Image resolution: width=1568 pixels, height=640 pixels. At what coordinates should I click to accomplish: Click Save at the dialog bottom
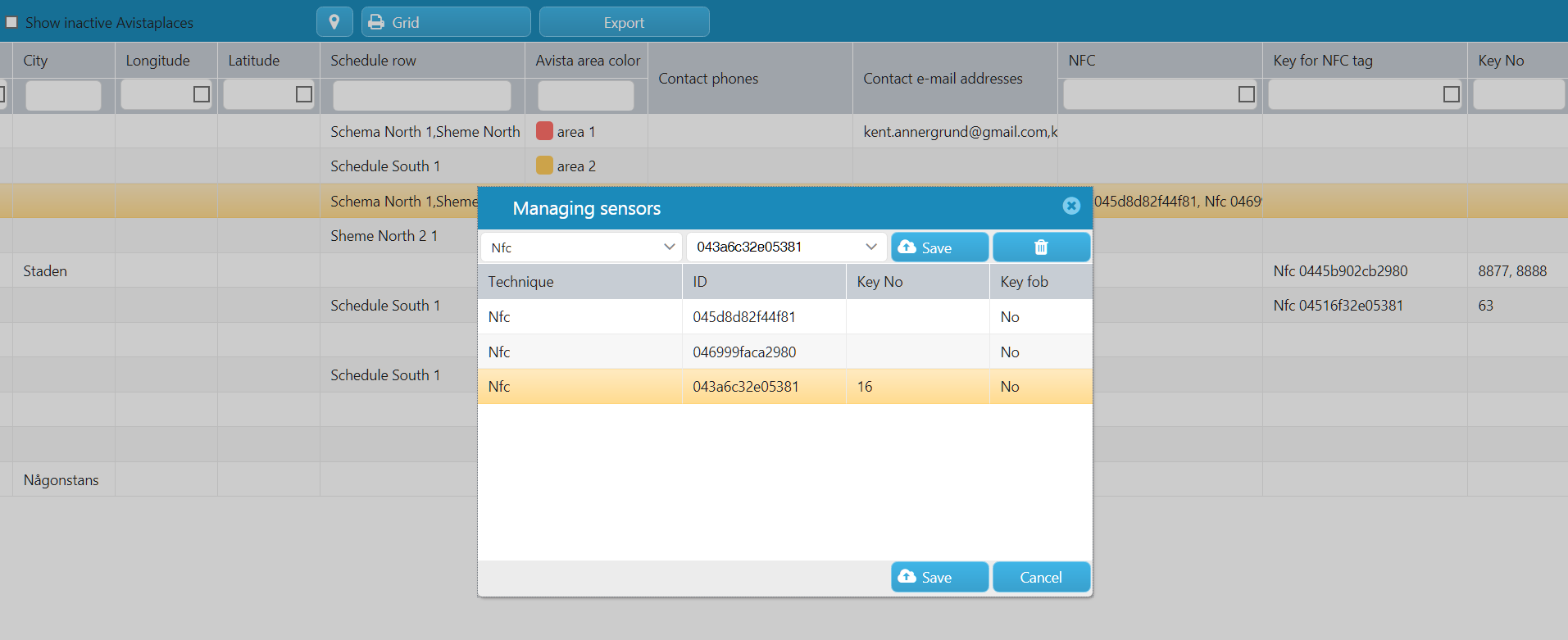pyautogui.click(x=939, y=577)
